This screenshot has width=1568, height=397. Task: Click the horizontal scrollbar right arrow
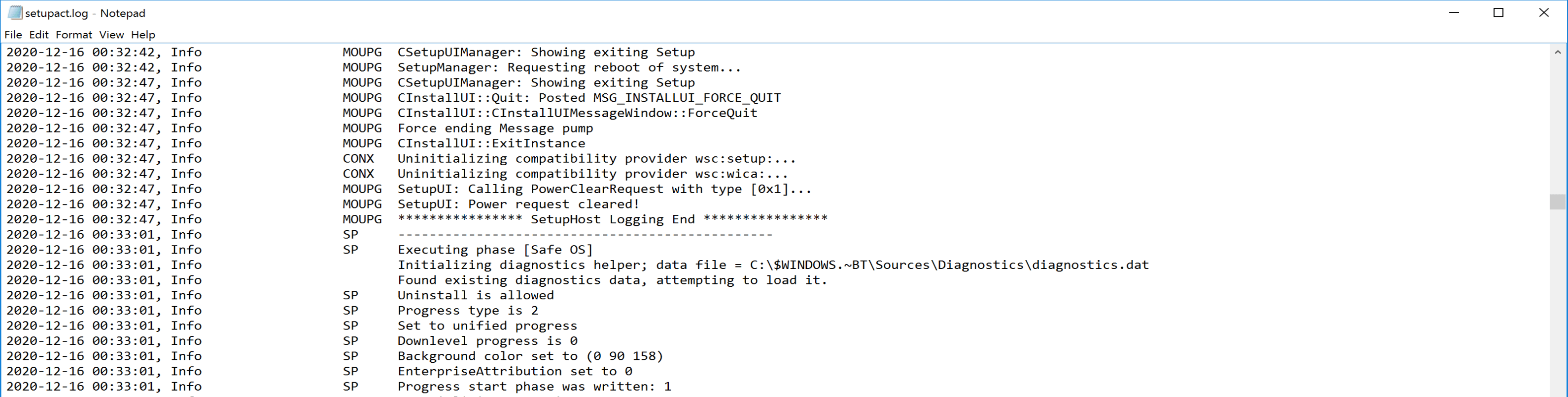click(1543, 395)
